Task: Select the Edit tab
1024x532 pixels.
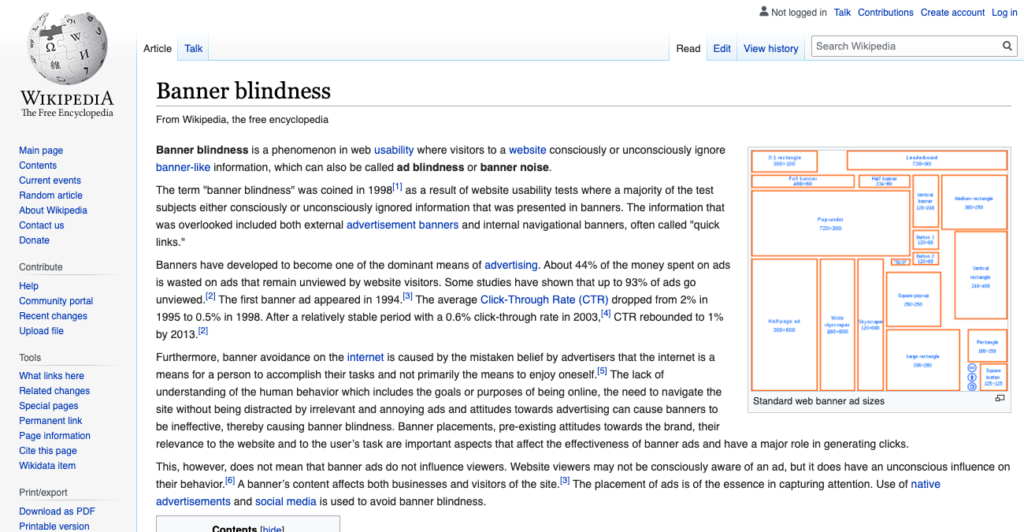Action: pyautogui.click(x=721, y=48)
